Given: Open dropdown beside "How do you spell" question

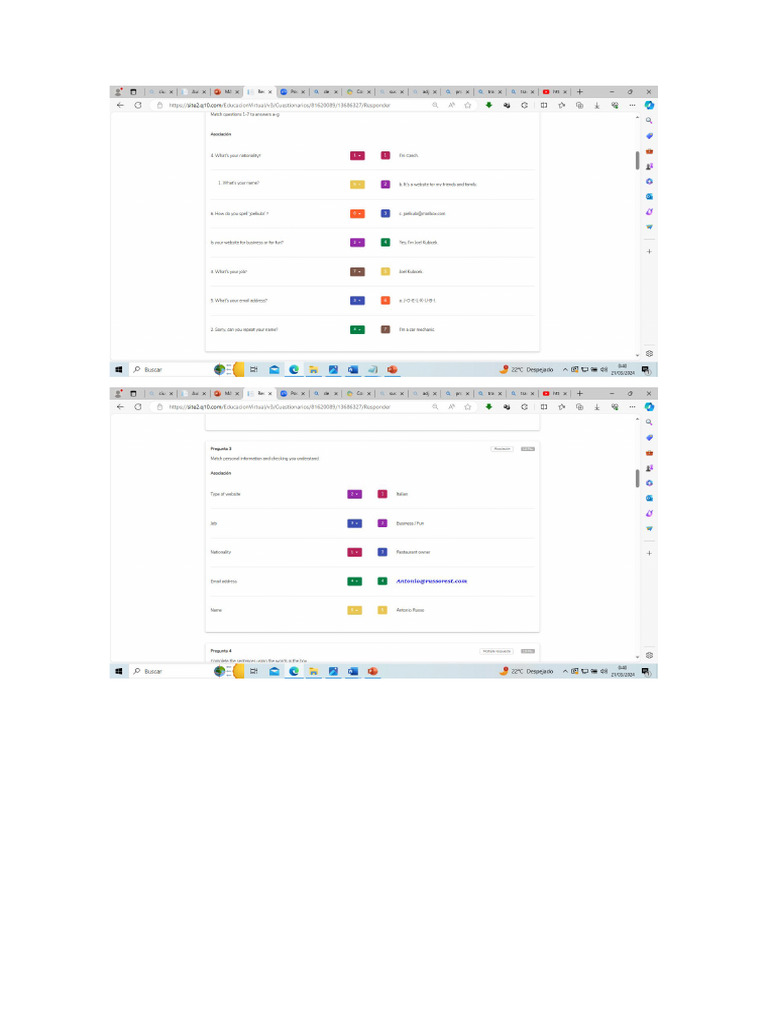Looking at the screenshot, I should [357, 214].
